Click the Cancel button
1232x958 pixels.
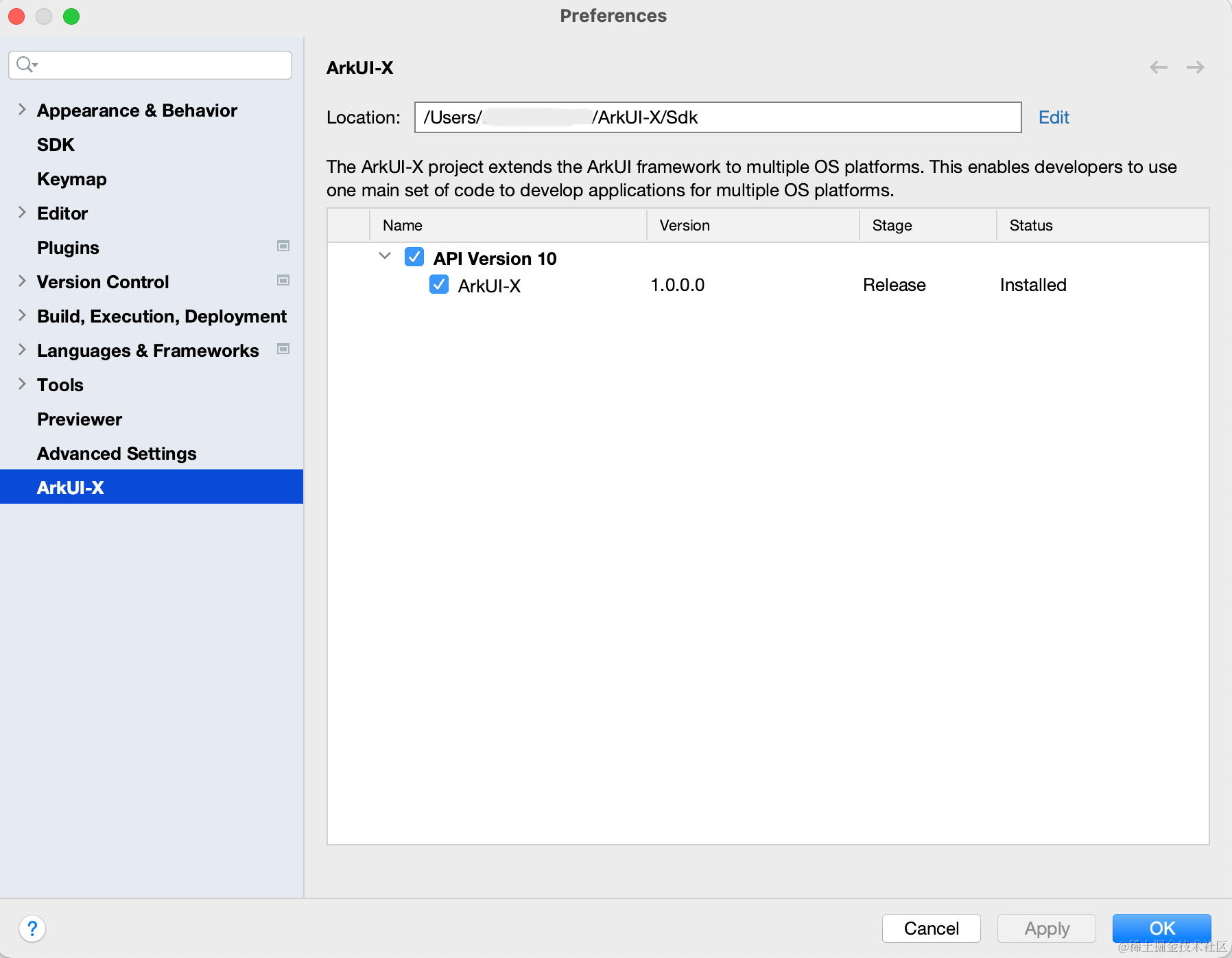coord(931,928)
